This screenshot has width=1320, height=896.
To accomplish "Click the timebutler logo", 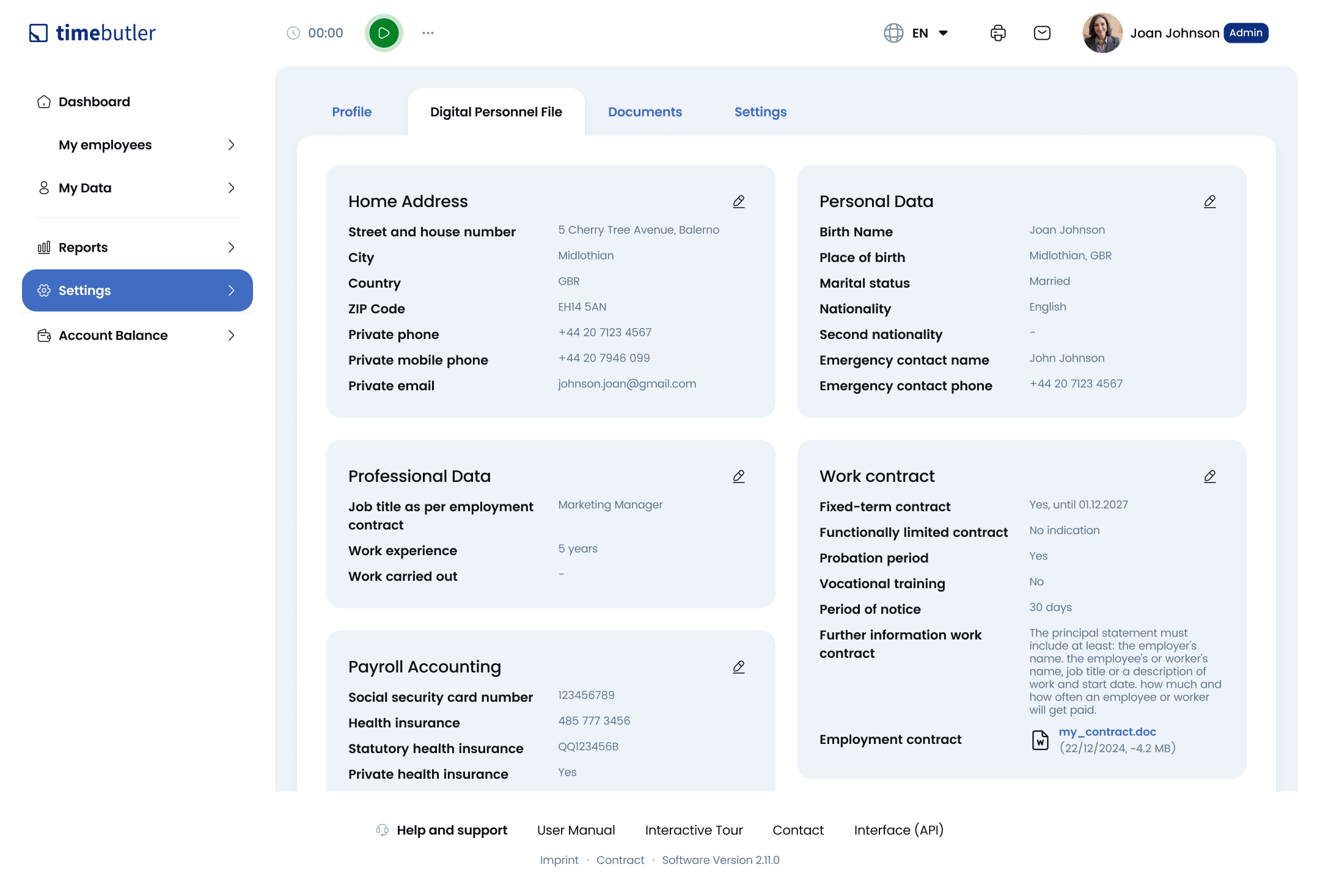I will [93, 33].
